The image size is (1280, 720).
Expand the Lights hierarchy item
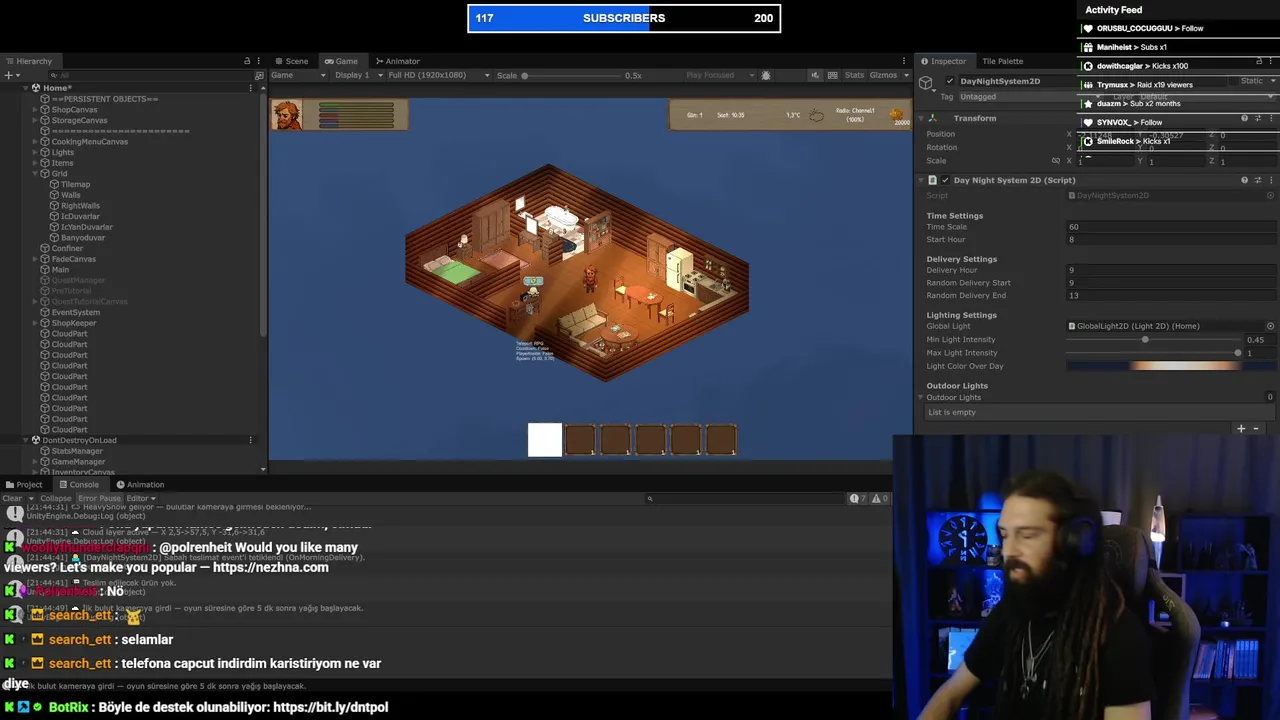coord(35,152)
